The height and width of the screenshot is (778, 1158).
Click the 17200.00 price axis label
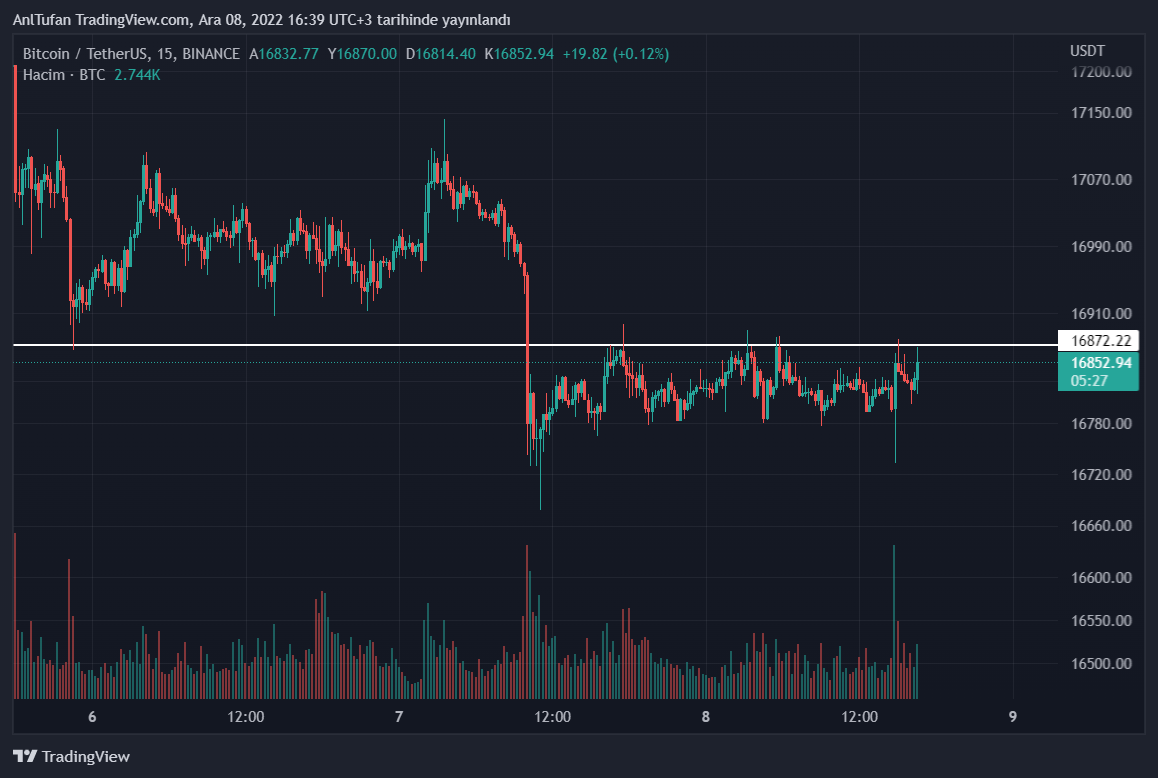1101,72
